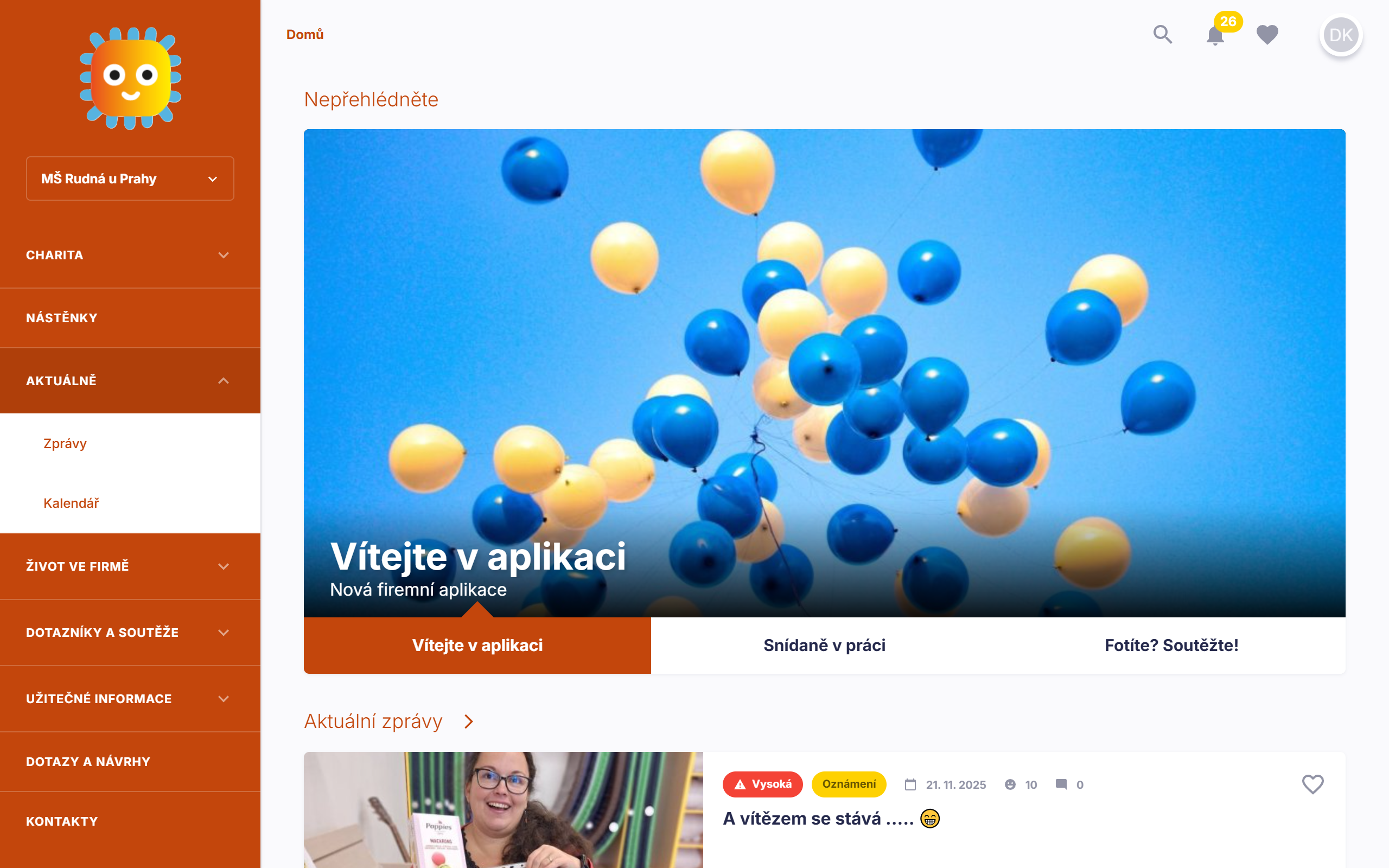
Task: Expand the Život ve firmě section
Action: [130, 566]
